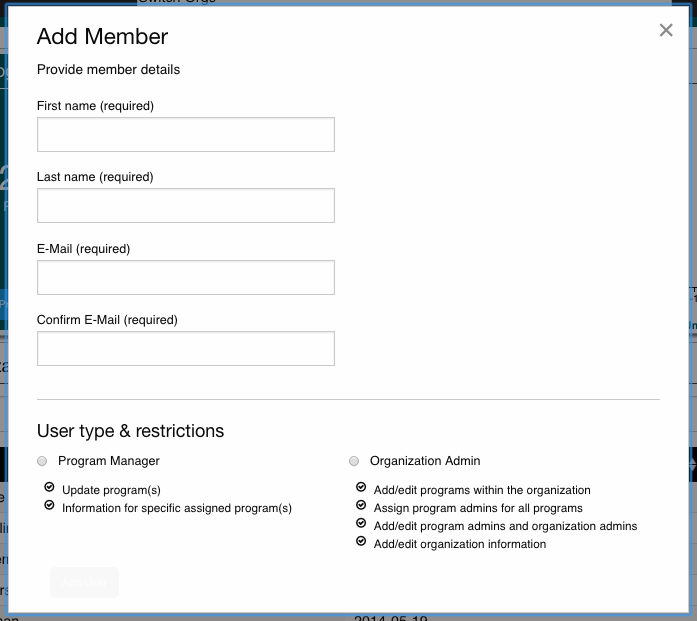This screenshot has height=621, width=697.
Task: Click the 'Provide member details' text
Action: 108,70
